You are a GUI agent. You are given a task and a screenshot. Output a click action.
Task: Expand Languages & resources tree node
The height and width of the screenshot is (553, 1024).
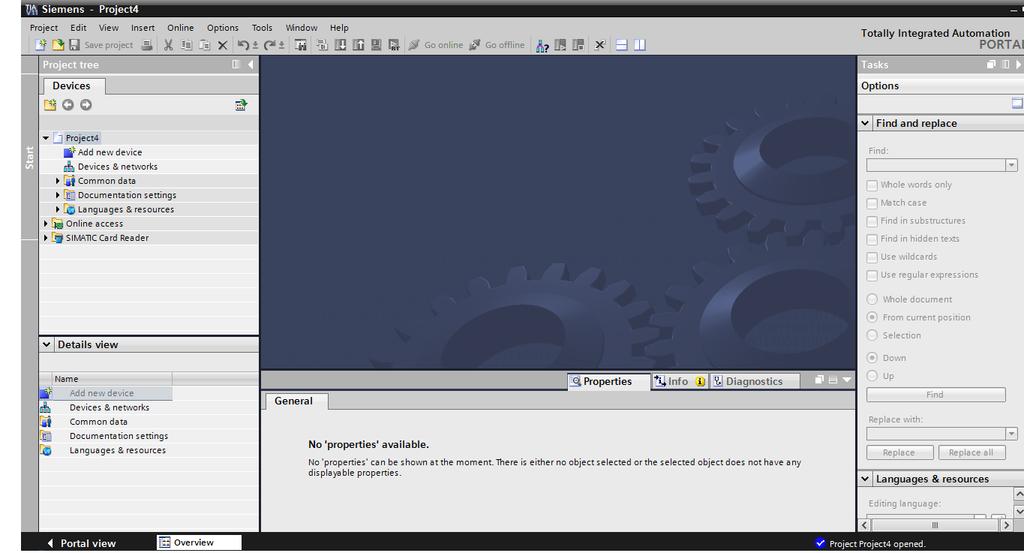point(57,210)
